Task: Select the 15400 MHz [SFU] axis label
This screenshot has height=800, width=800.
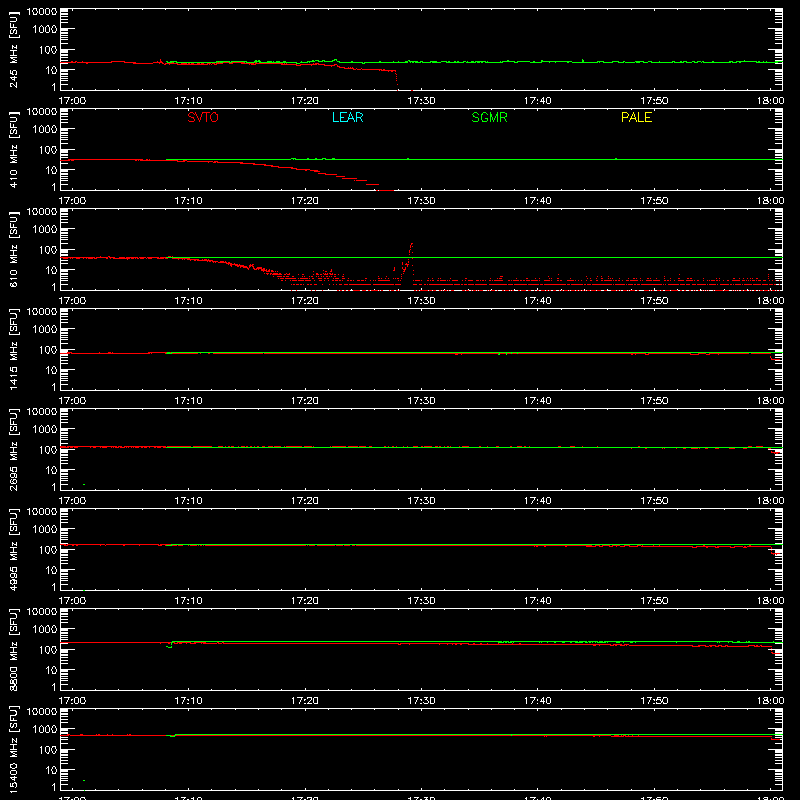Action: 13,749
